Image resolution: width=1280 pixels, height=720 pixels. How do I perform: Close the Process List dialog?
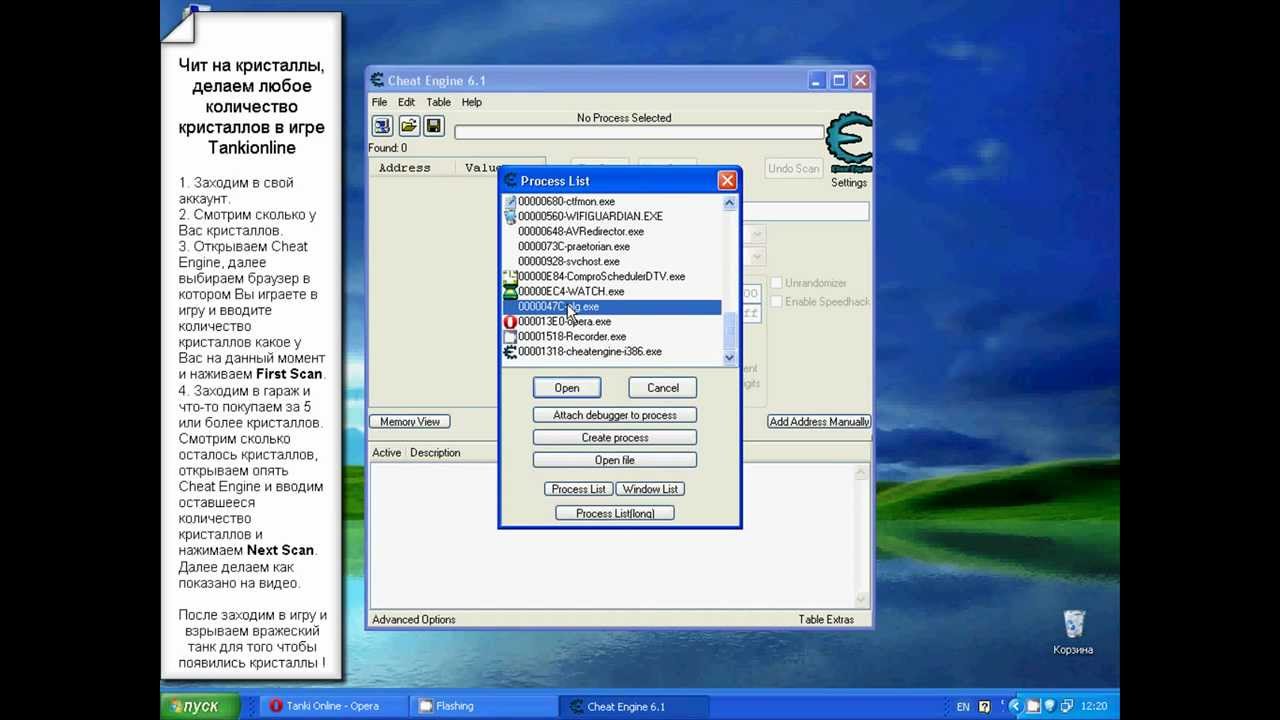click(727, 181)
